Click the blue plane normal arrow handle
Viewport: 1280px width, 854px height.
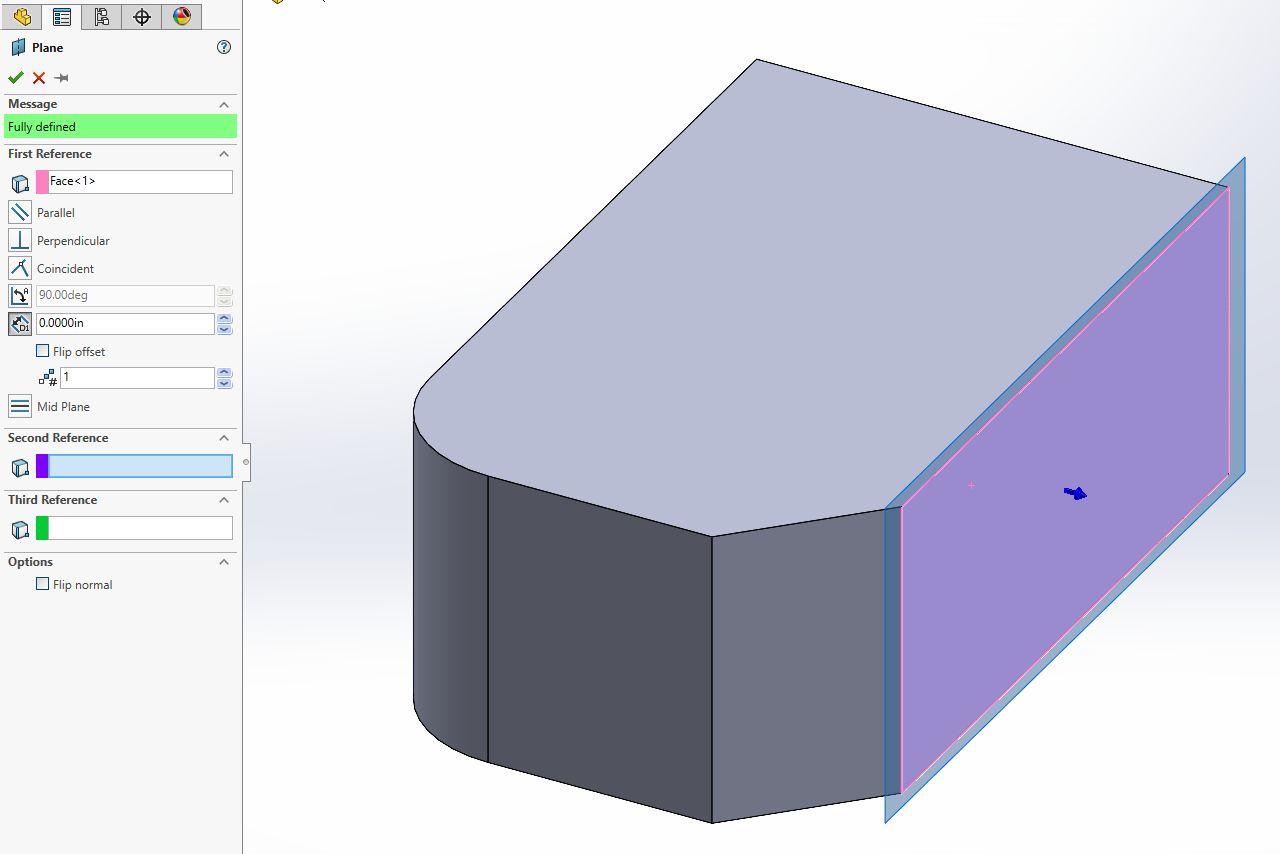pos(1075,493)
